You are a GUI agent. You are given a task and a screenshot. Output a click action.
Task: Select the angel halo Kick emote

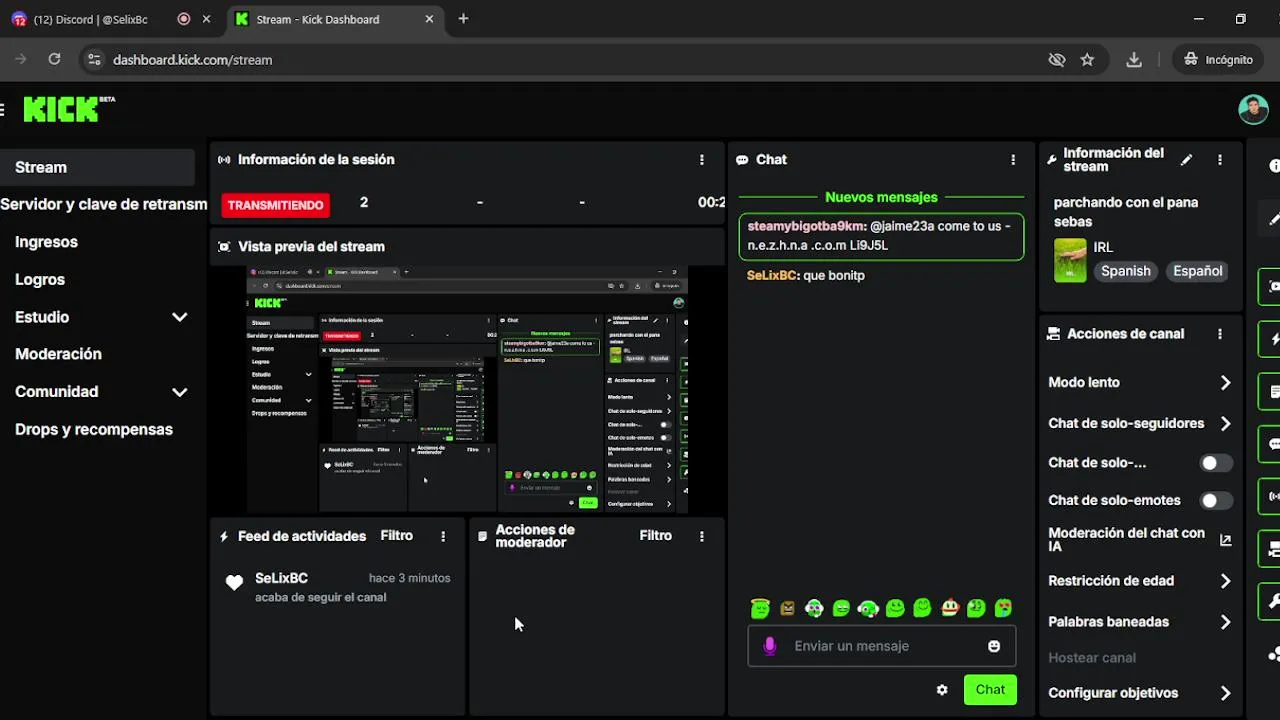pos(760,608)
